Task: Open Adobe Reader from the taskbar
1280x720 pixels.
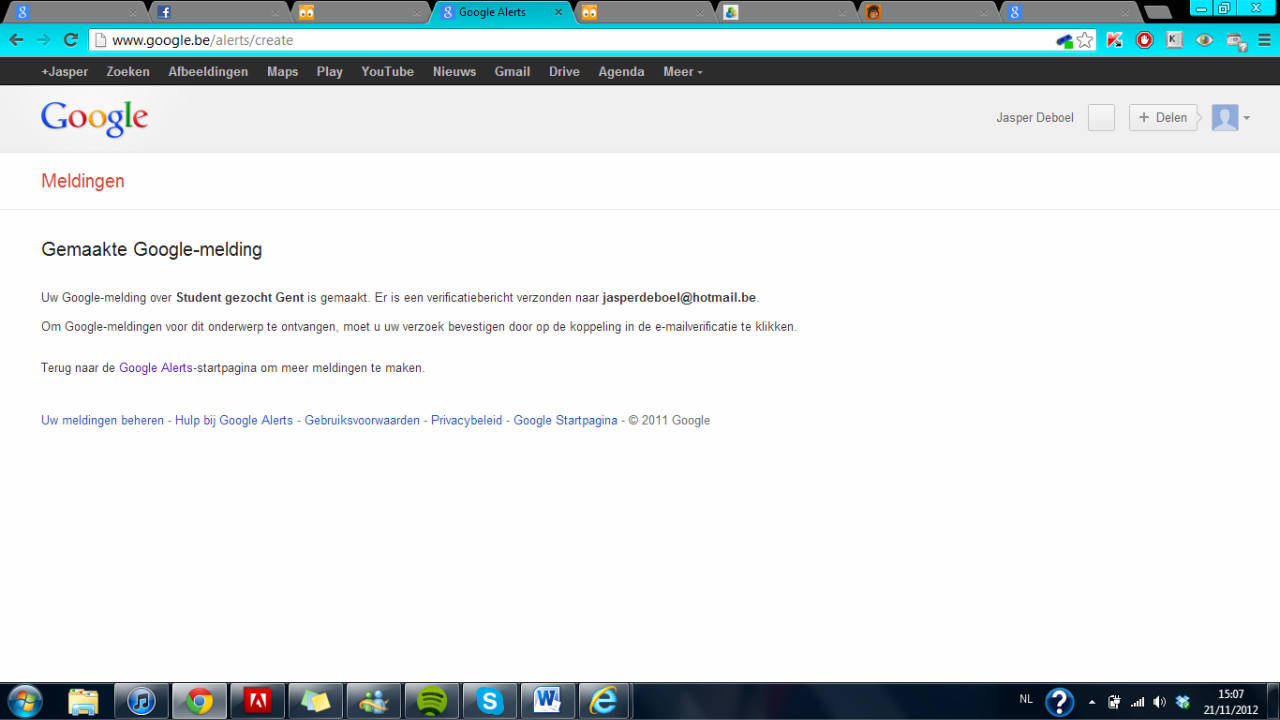Action: [257, 701]
